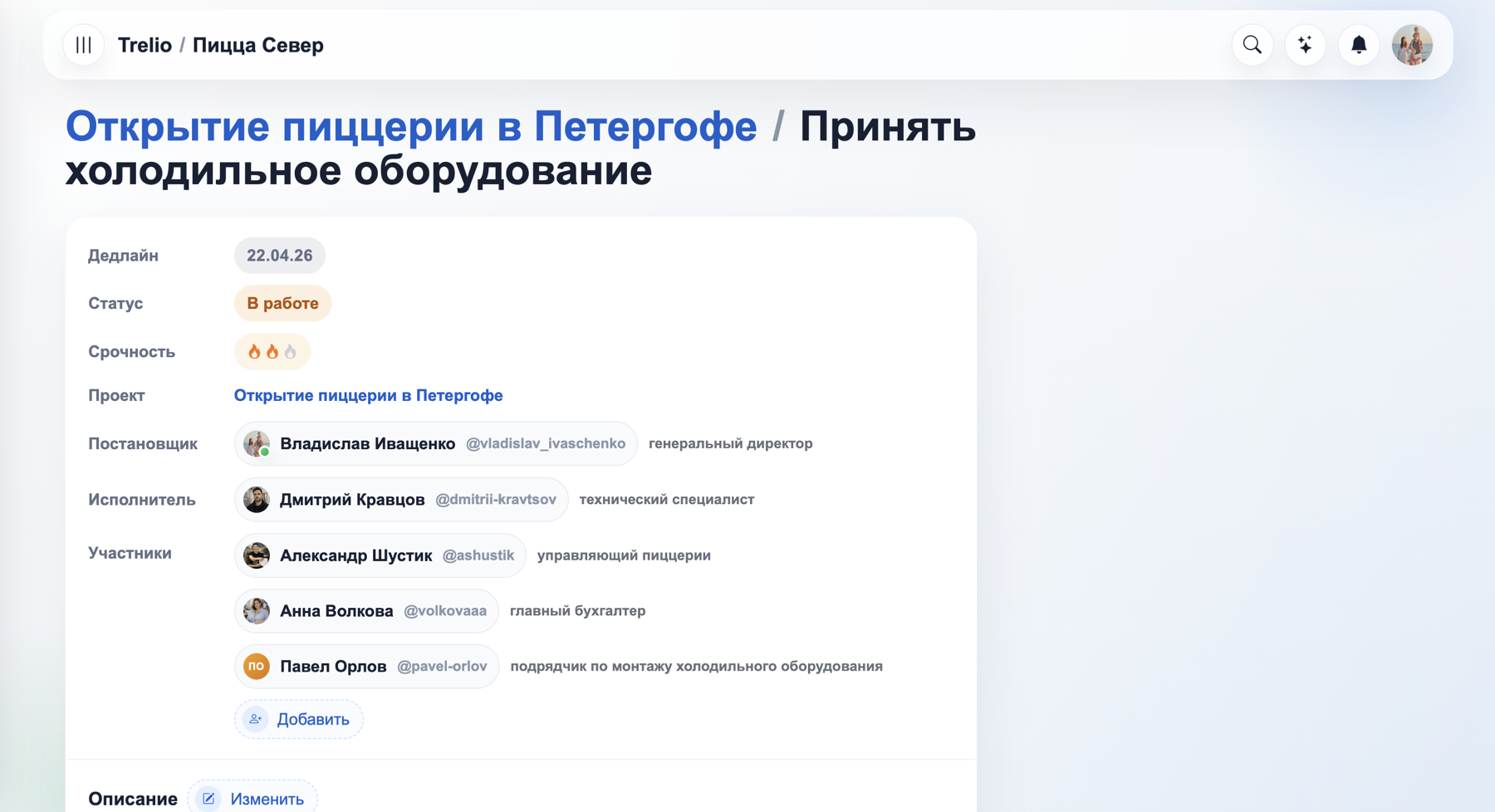Set urgency using flame rating
The height and width of the screenshot is (812, 1495).
272,352
